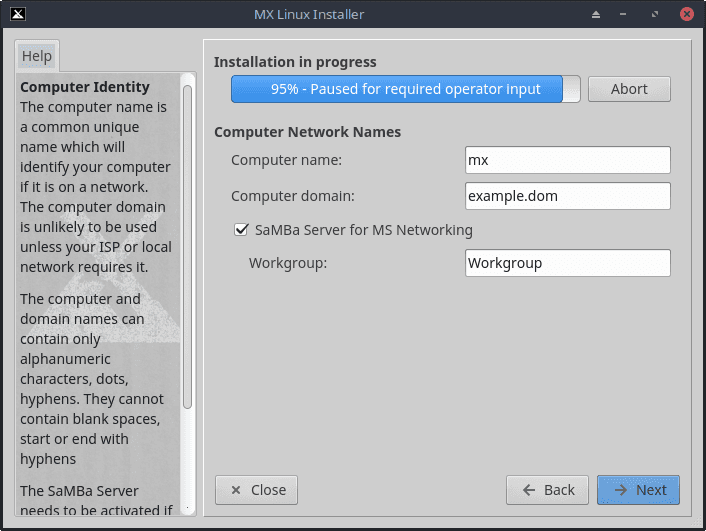Image resolution: width=706 pixels, height=531 pixels.
Task: Close the window with the red X
Action: (x=687, y=14)
